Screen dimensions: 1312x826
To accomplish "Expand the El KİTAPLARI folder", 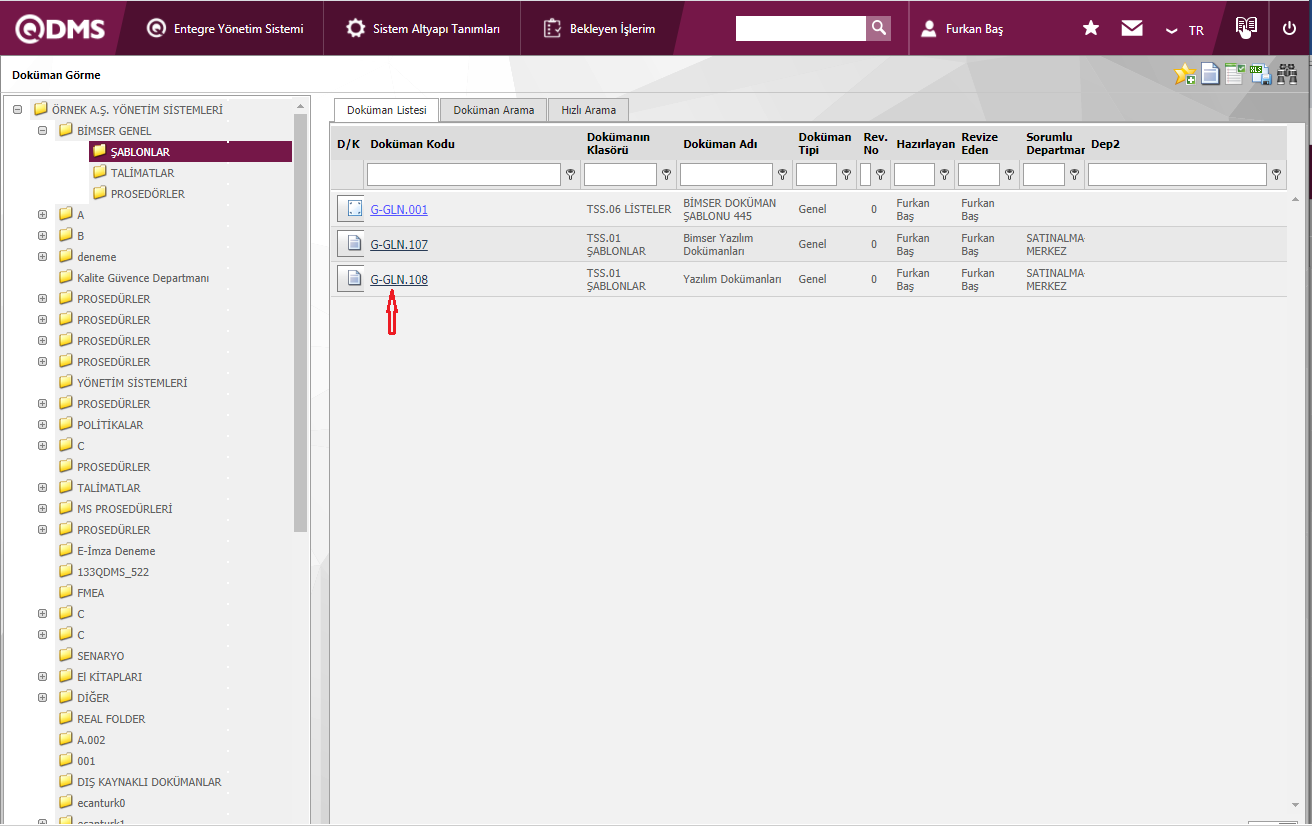I will [43, 677].
